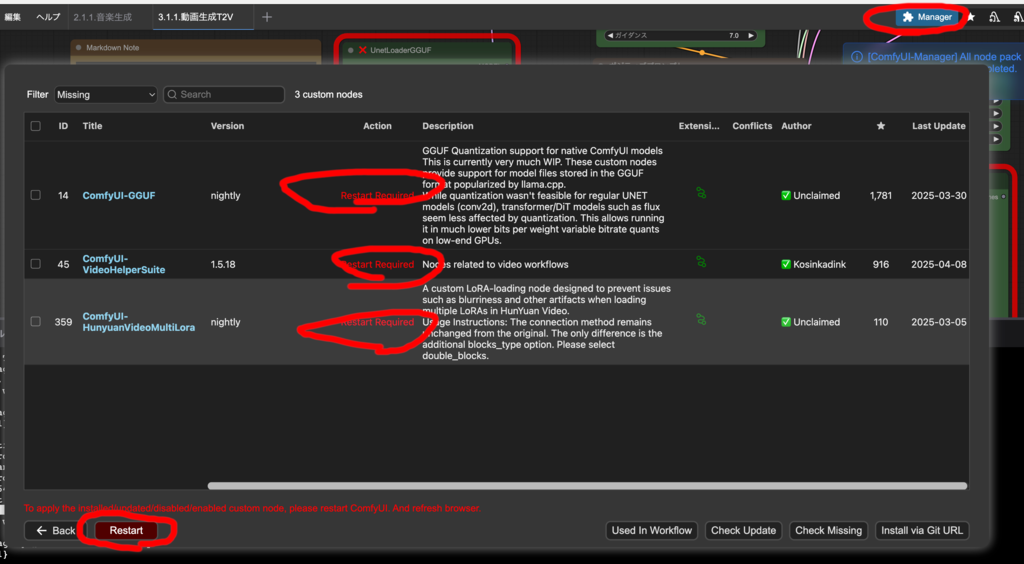Screen dimensions: 1024x564
Task: Open the Manager from the top bar
Action: click(x=927, y=18)
